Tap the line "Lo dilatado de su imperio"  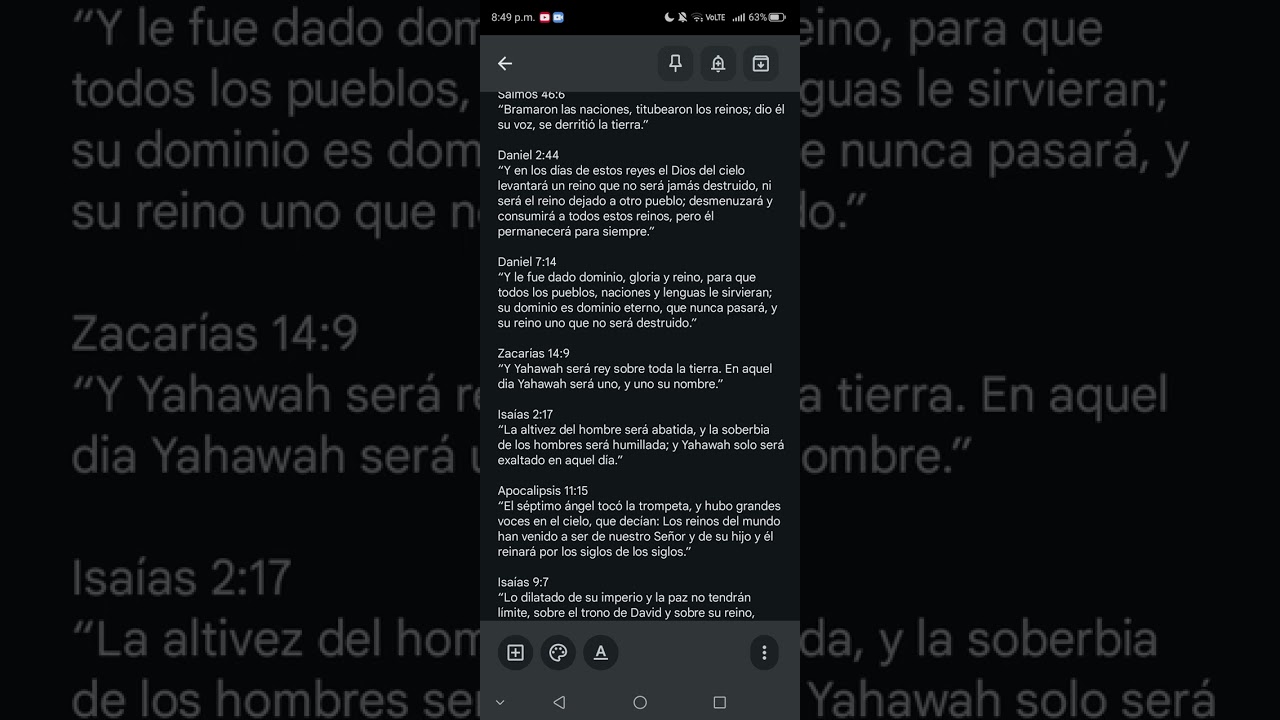point(624,598)
